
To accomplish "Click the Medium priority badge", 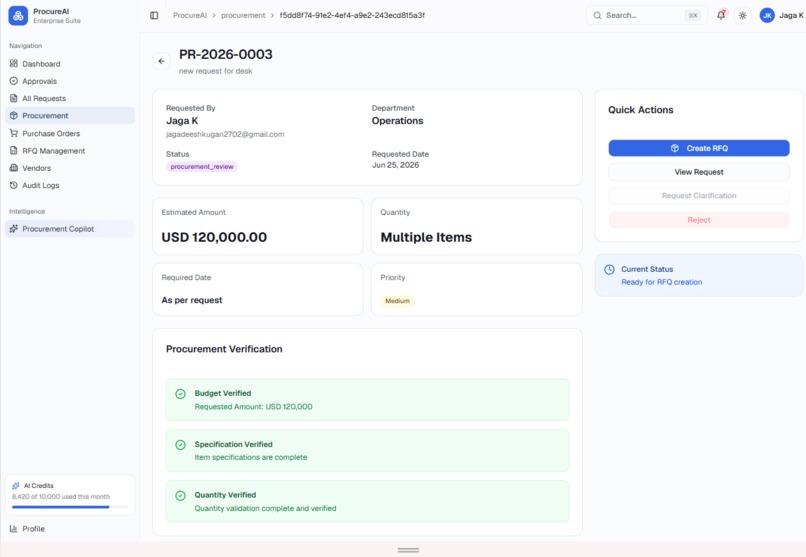I will [397, 301].
